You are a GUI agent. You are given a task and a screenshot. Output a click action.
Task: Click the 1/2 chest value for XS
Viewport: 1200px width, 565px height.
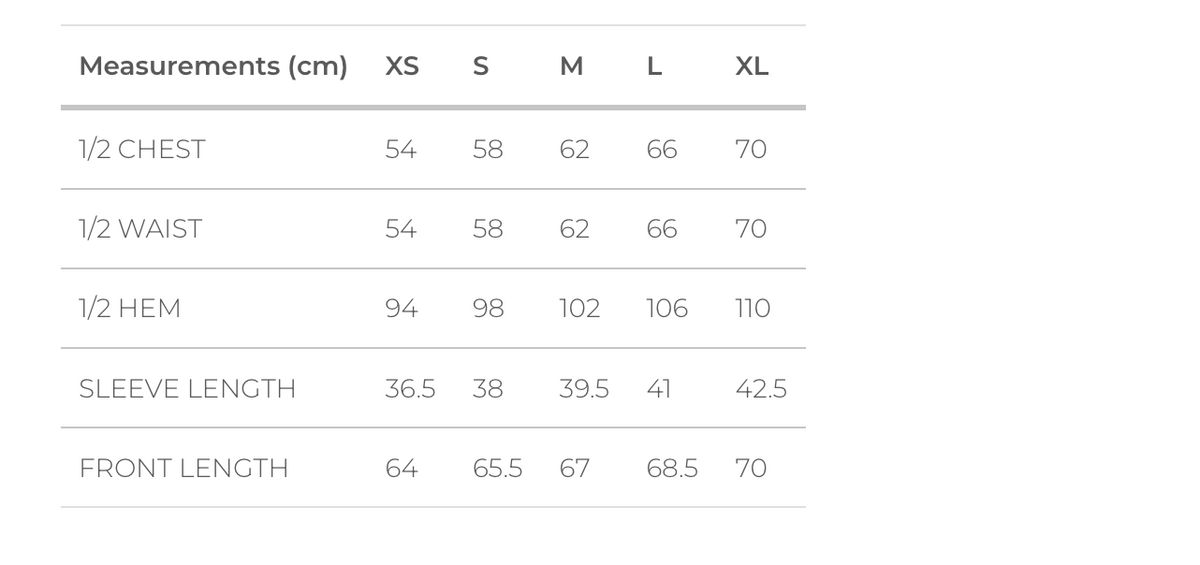pos(401,150)
